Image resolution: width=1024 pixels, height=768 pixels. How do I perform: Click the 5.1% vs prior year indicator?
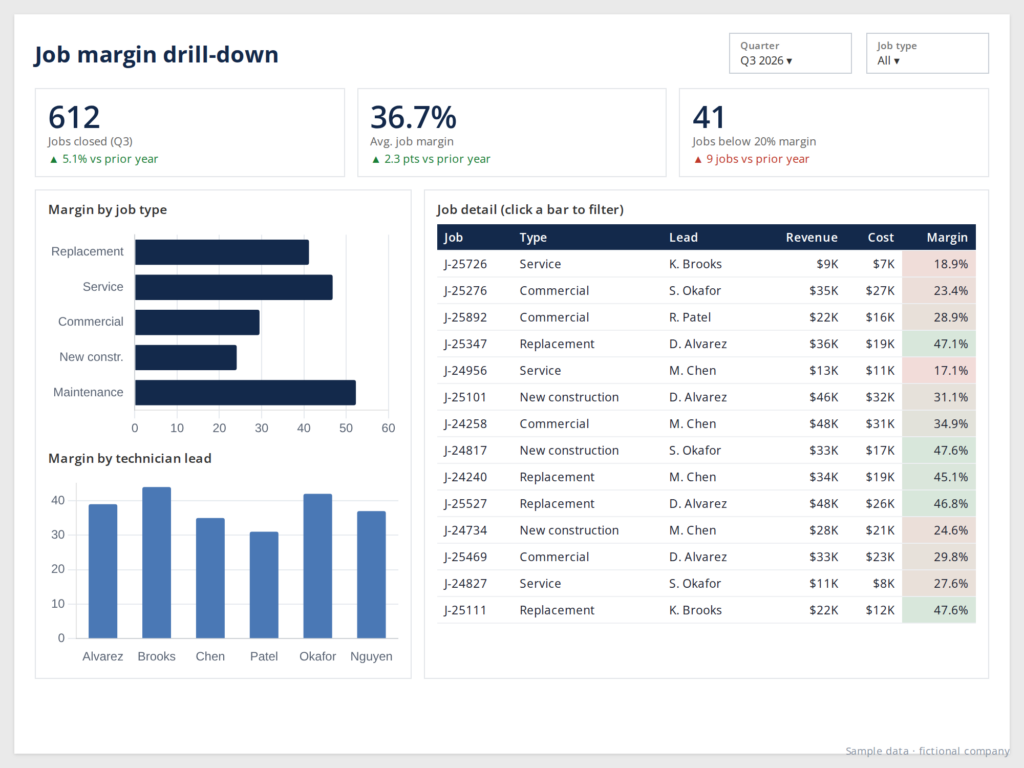coord(104,159)
